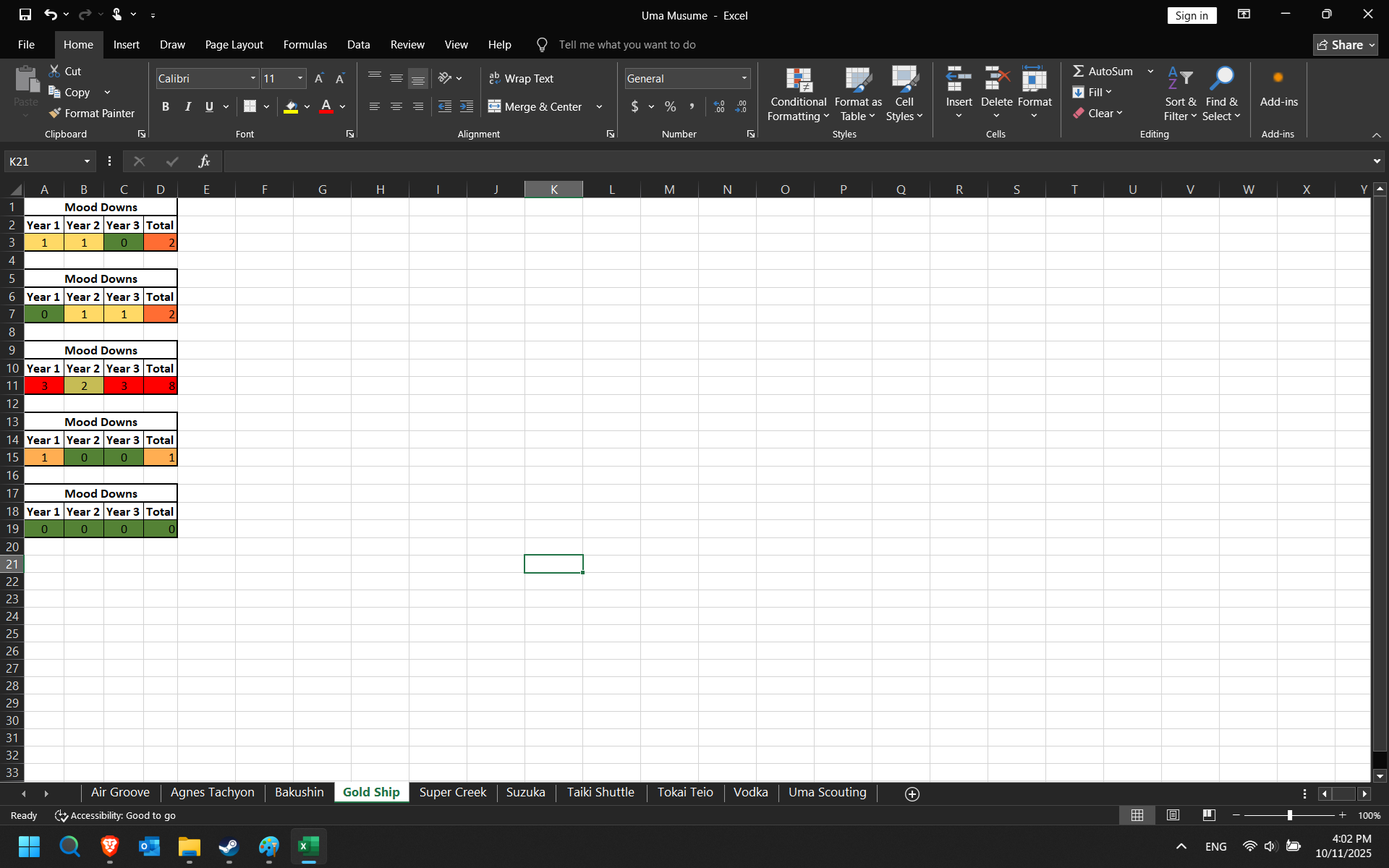The height and width of the screenshot is (868, 1389).
Task: Switch to the Taiki Shuttle sheet
Action: tap(600, 792)
